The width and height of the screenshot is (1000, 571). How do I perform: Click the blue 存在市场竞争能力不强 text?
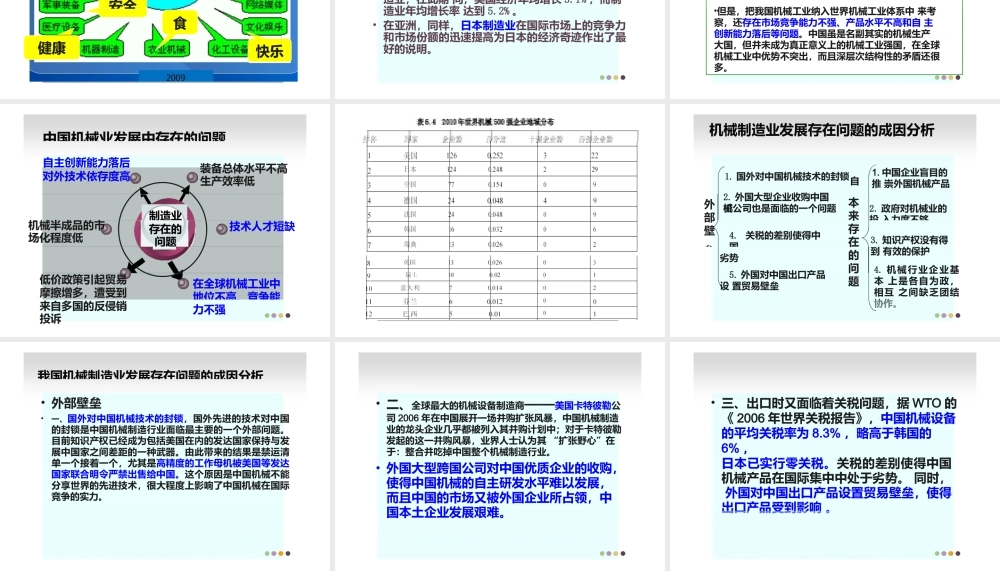click(x=790, y=22)
